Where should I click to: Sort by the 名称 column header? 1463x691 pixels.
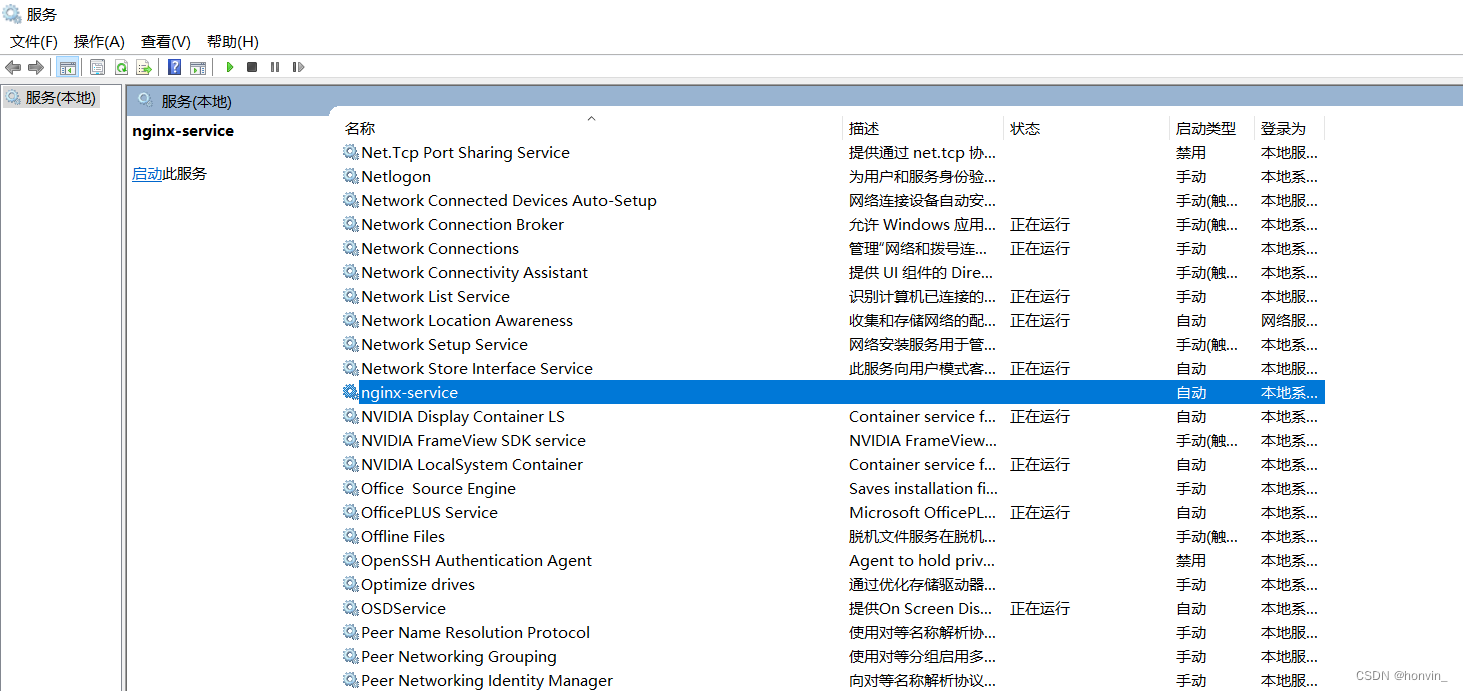pyautogui.click(x=360, y=128)
